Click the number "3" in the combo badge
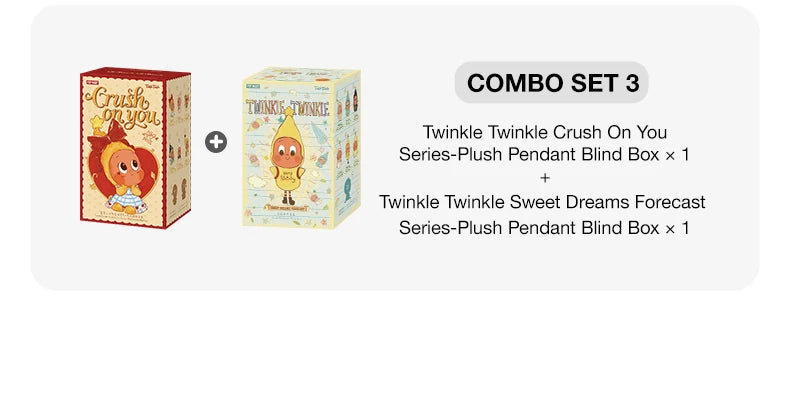 click(632, 83)
